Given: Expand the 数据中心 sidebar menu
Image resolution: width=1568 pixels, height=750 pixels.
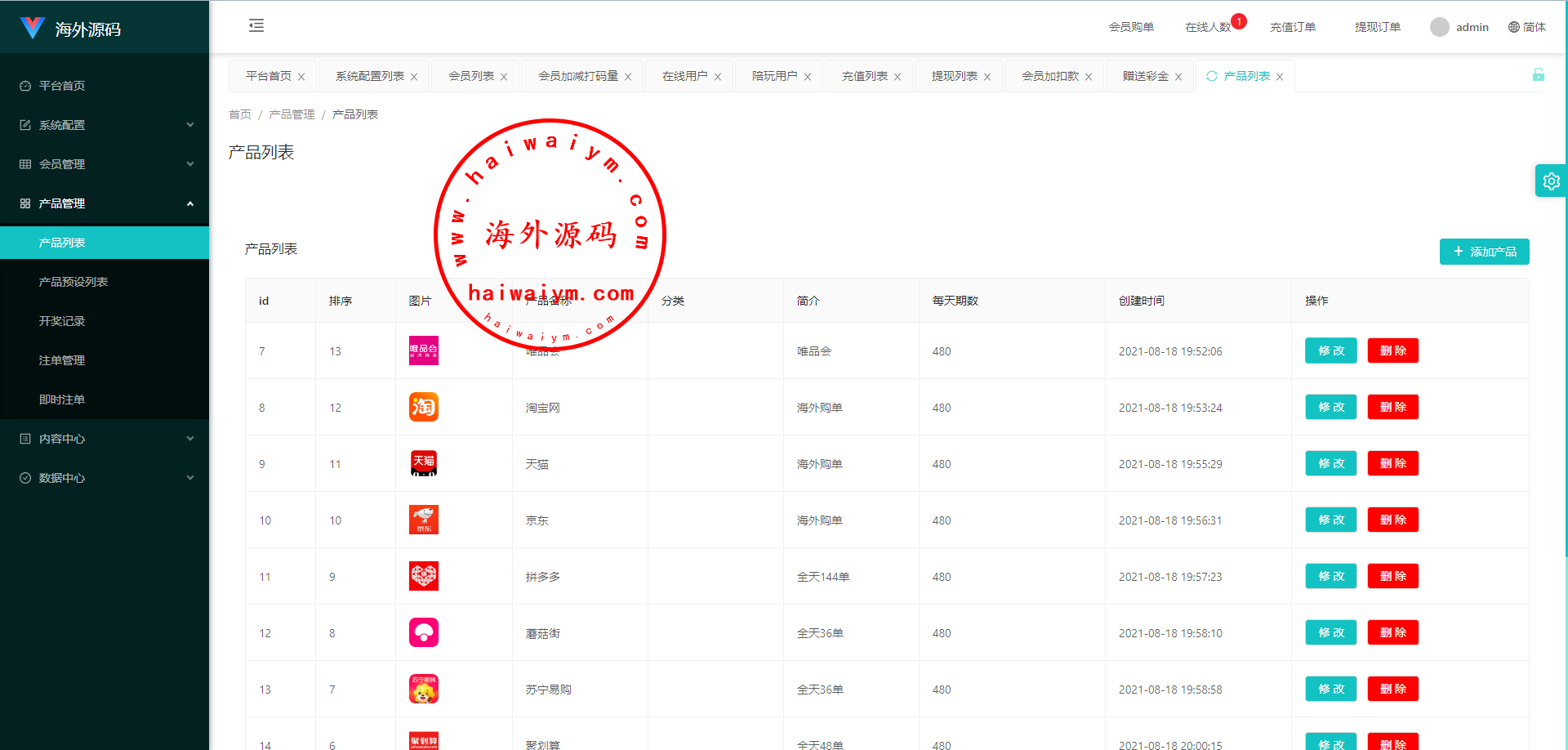Looking at the screenshot, I should point(105,478).
